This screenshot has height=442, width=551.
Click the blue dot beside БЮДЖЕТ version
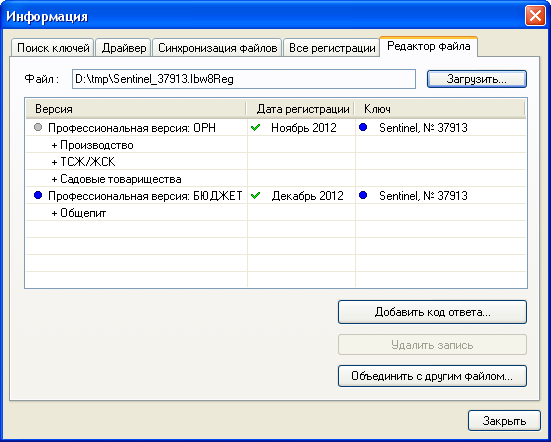(38, 195)
